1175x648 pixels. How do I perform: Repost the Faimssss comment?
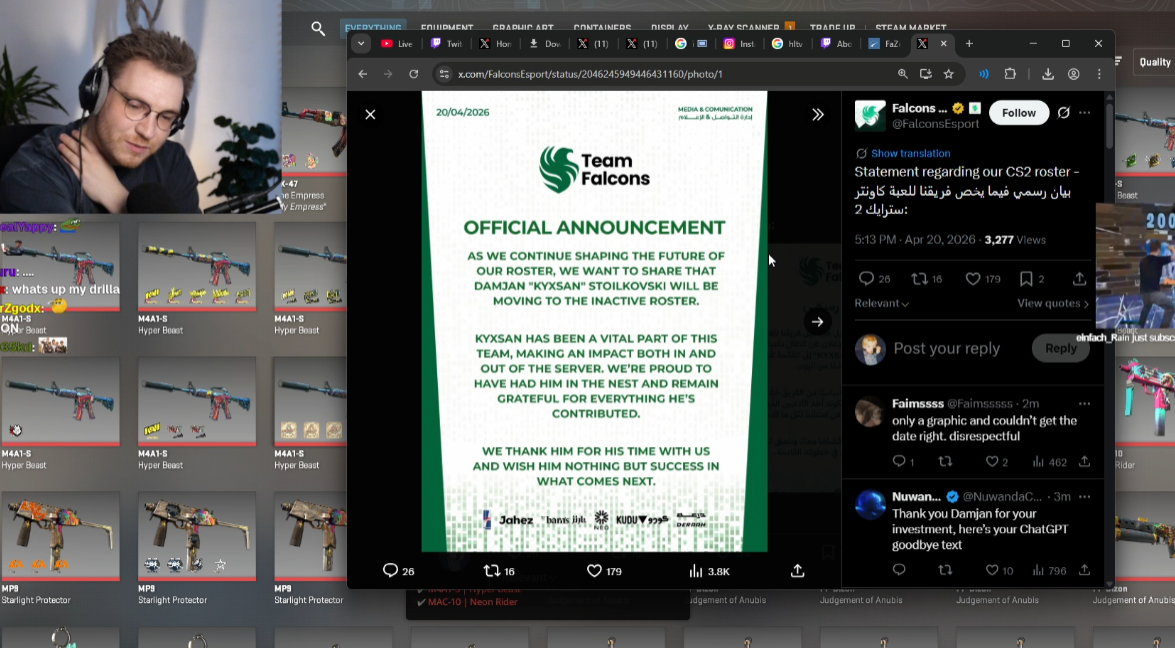click(946, 461)
